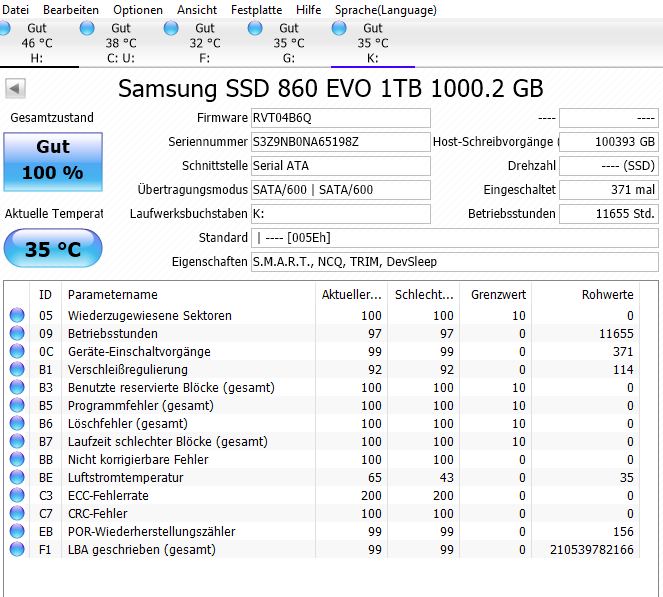This screenshot has width=663, height=597.
Task: Open the Bearbeiten menu
Action: coord(71,10)
